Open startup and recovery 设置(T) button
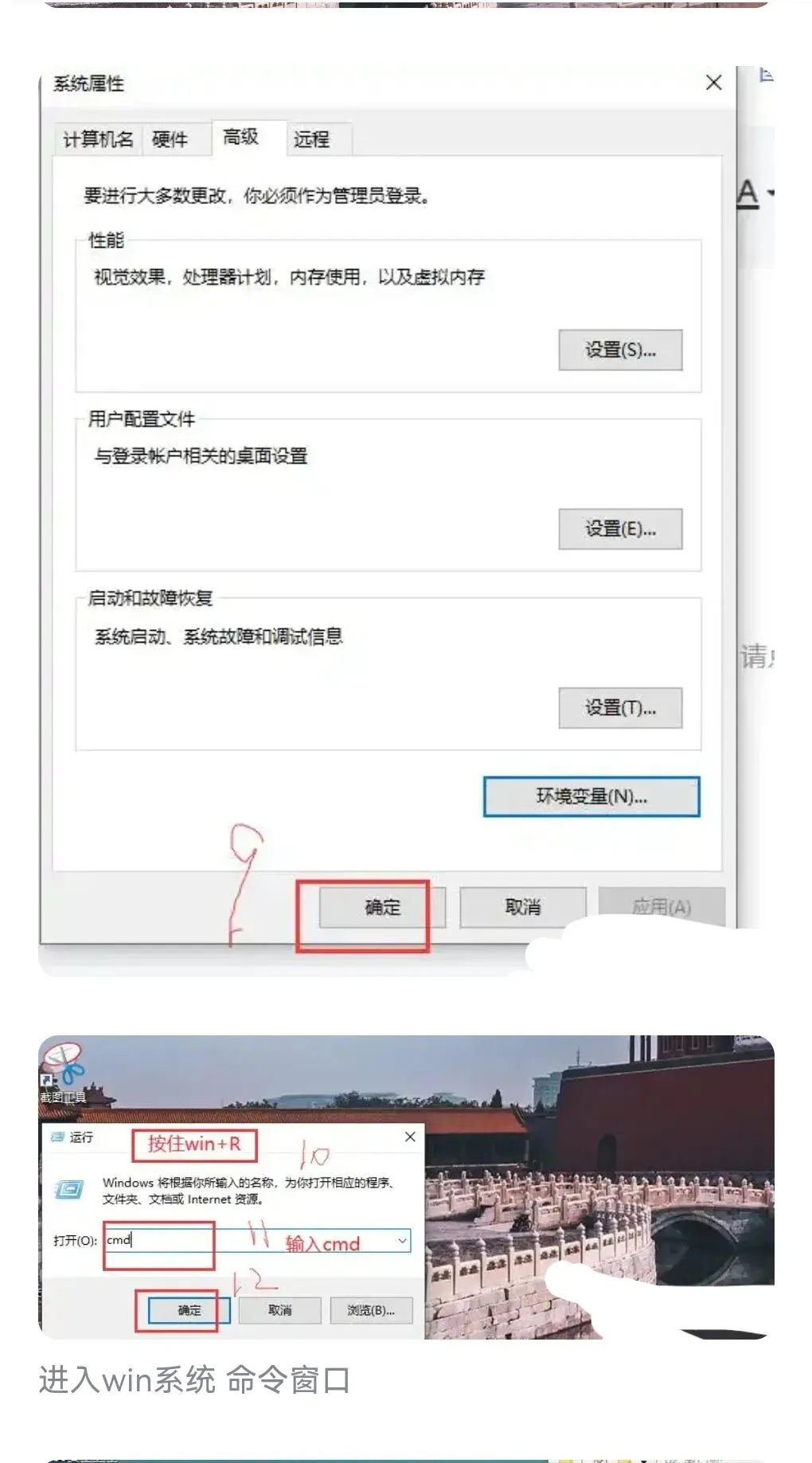The height and width of the screenshot is (1463, 812). coord(620,708)
